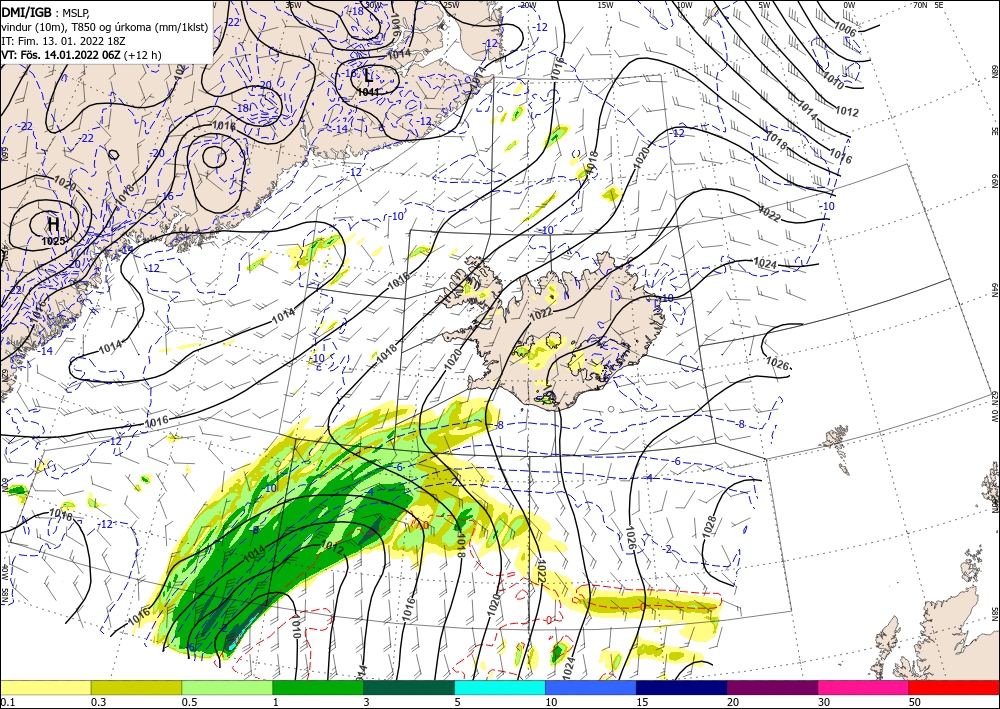1000x709 pixels.
Task: Click the '64N' latitude label on right edge
Action: click(994, 290)
